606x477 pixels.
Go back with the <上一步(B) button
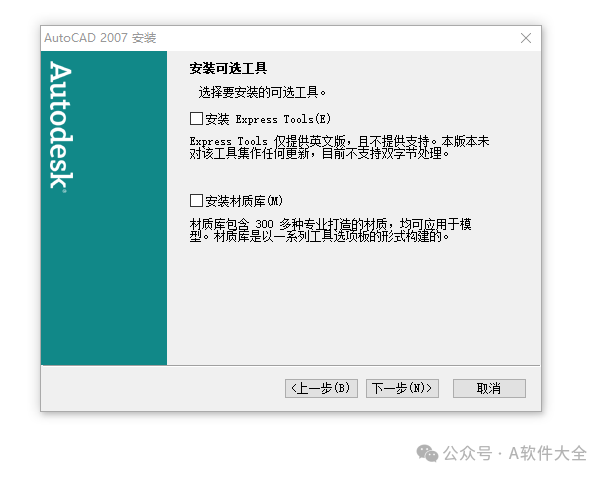(x=321, y=388)
